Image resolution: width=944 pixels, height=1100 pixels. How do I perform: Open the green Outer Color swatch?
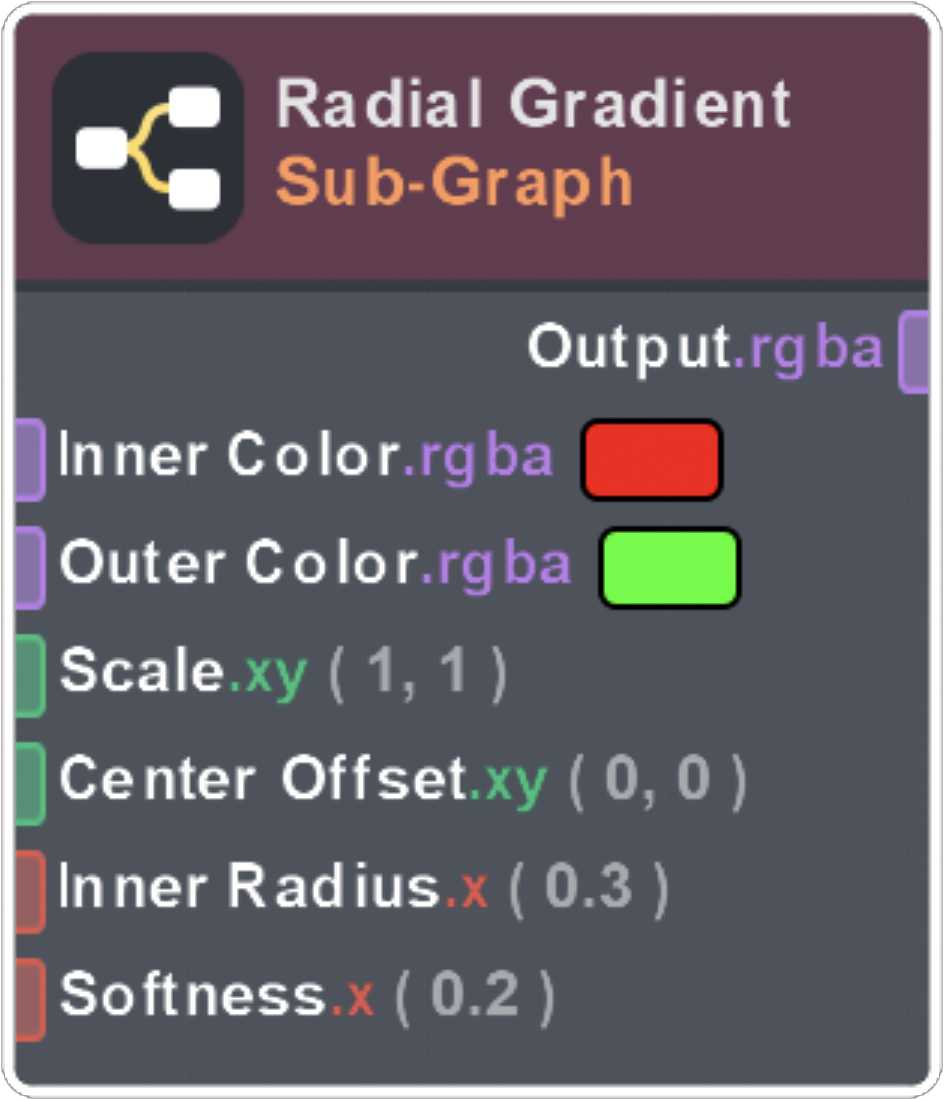click(670, 567)
